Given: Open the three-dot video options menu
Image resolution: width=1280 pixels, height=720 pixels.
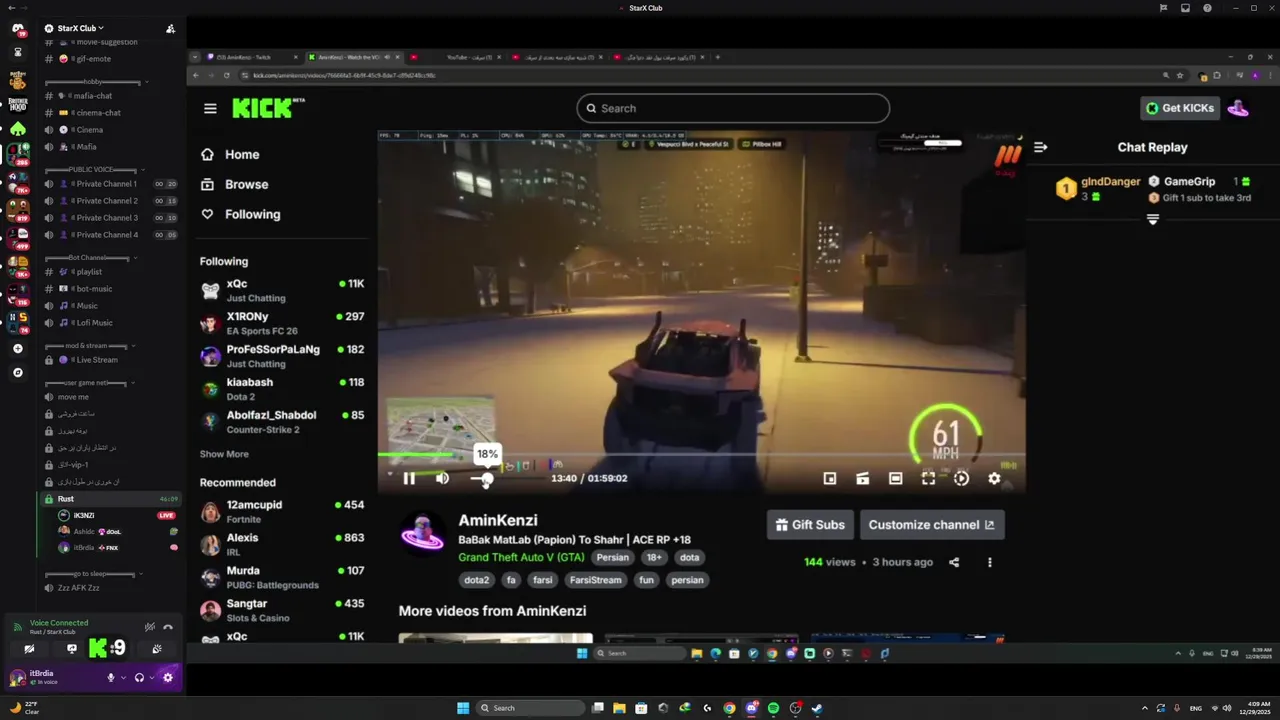Looking at the screenshot, I should pyautogui.click(x=990, y=562).
